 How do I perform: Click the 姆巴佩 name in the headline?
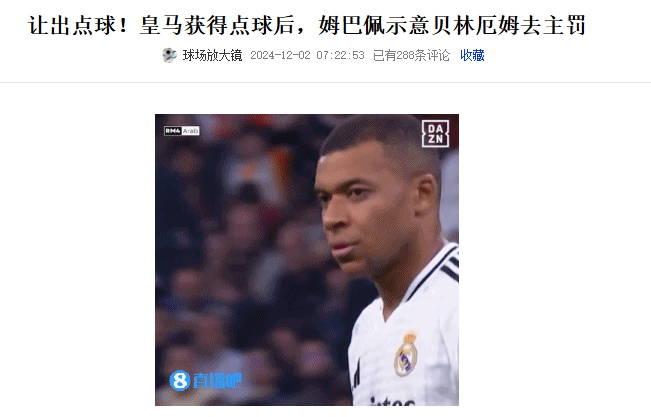352,25
